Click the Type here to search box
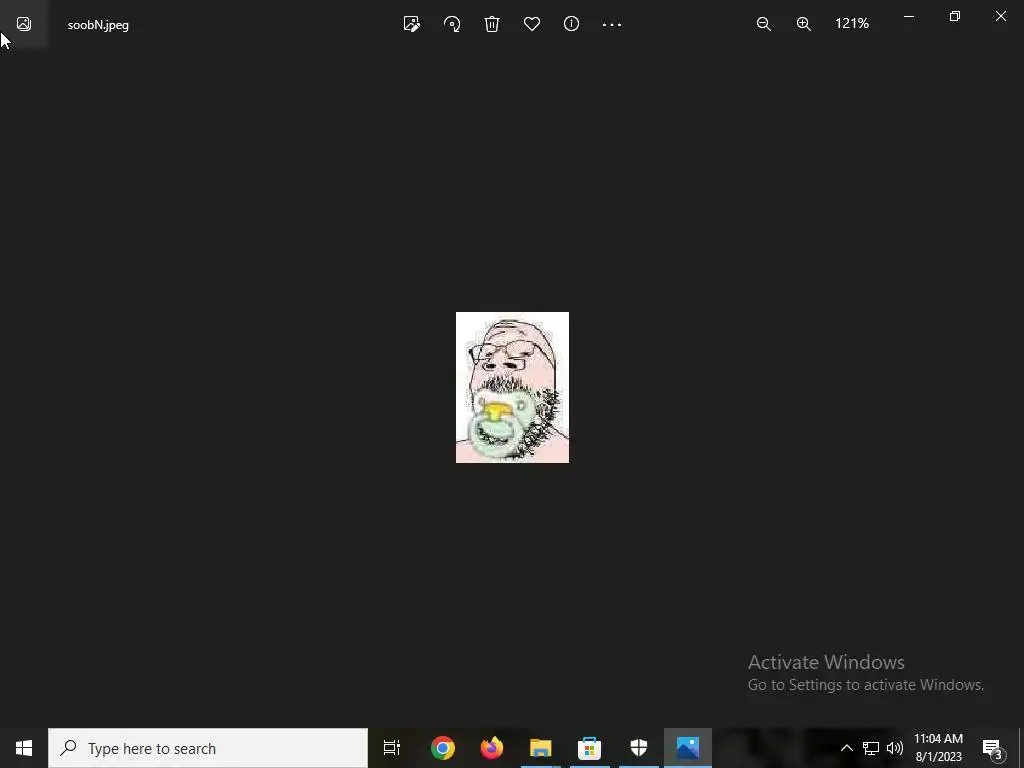The height and width of the screenshot is (768, 1024). tap(208, 748)
